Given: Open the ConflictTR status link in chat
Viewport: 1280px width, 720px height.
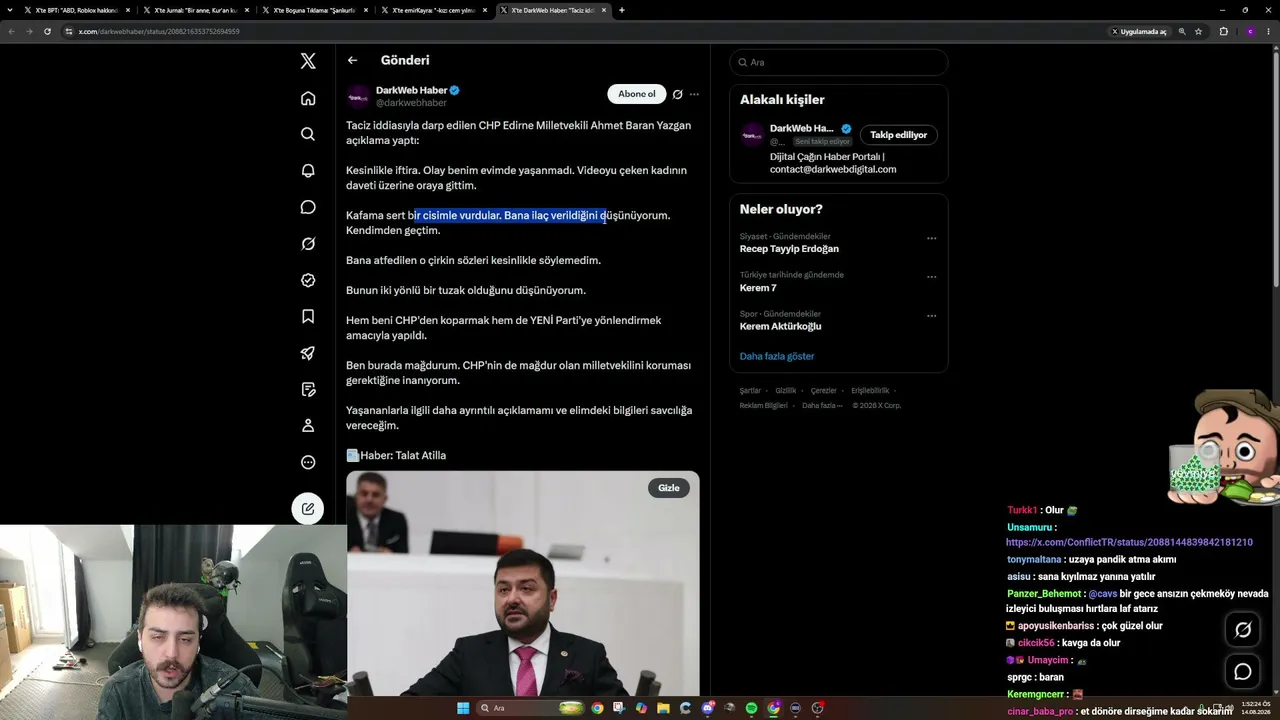Looking at the screenshot, I should click(1129, 542).
